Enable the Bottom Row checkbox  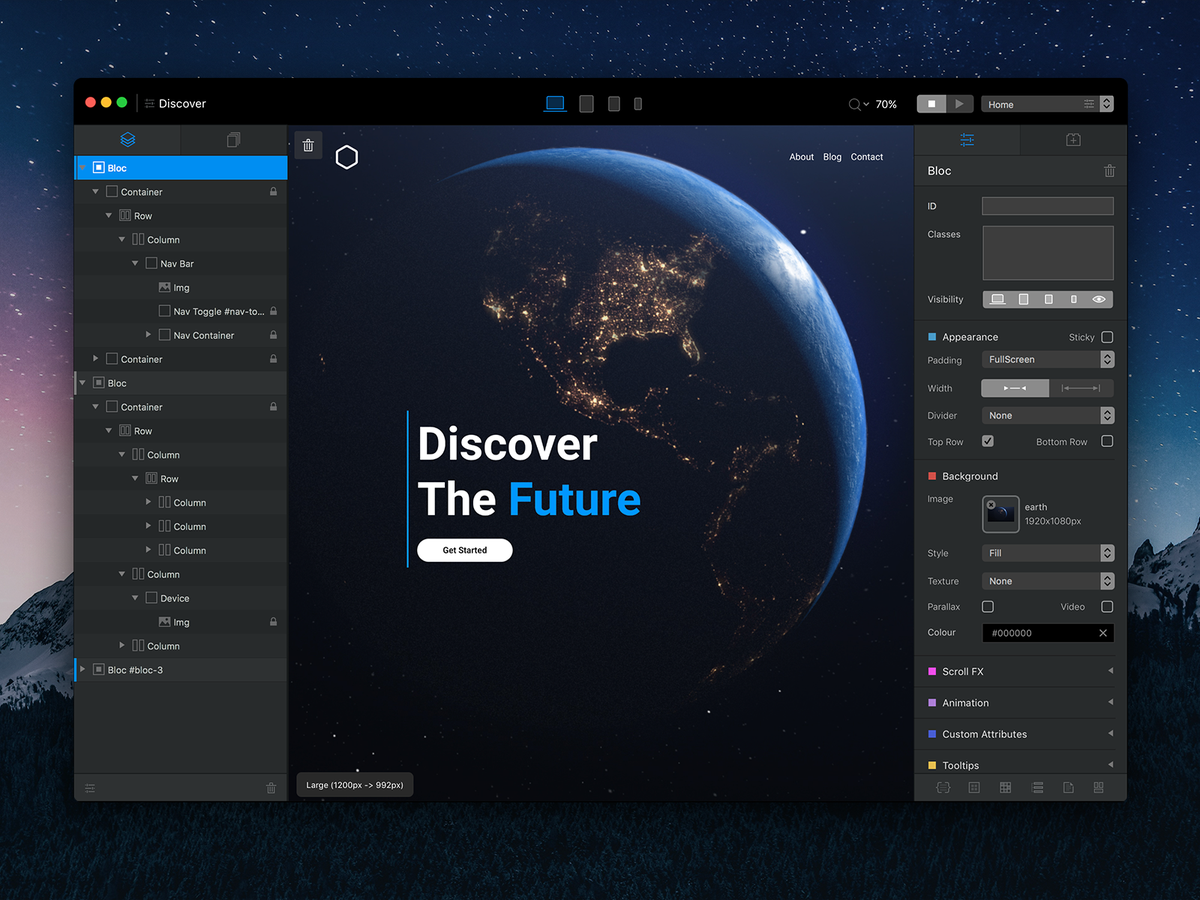[x=1107, y=441]
